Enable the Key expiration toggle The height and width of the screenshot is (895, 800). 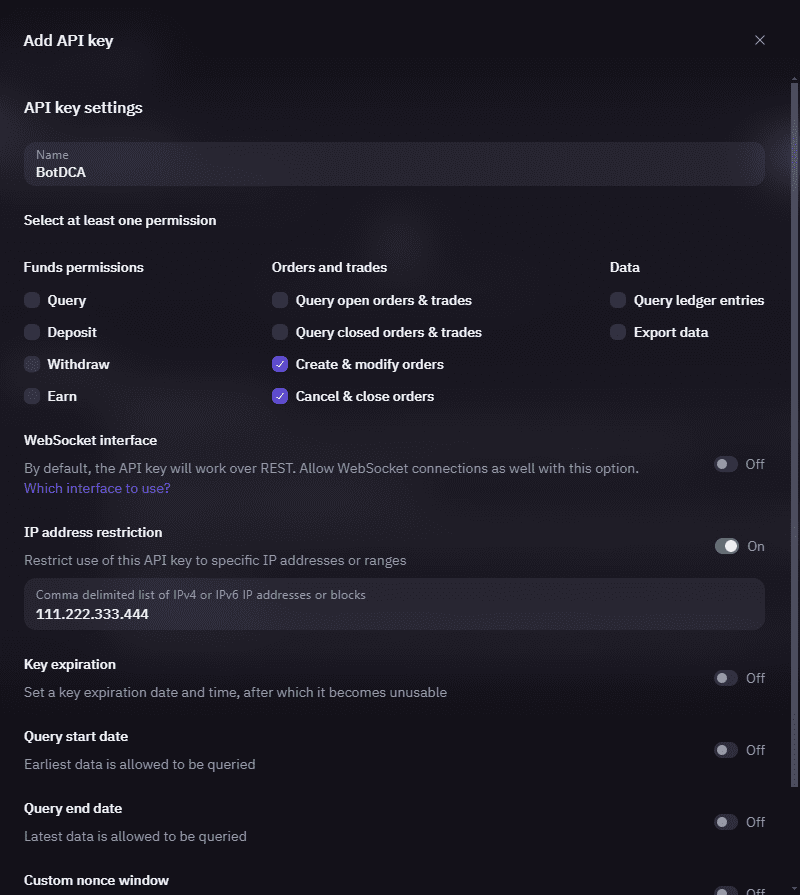click(x=726, y=678)
